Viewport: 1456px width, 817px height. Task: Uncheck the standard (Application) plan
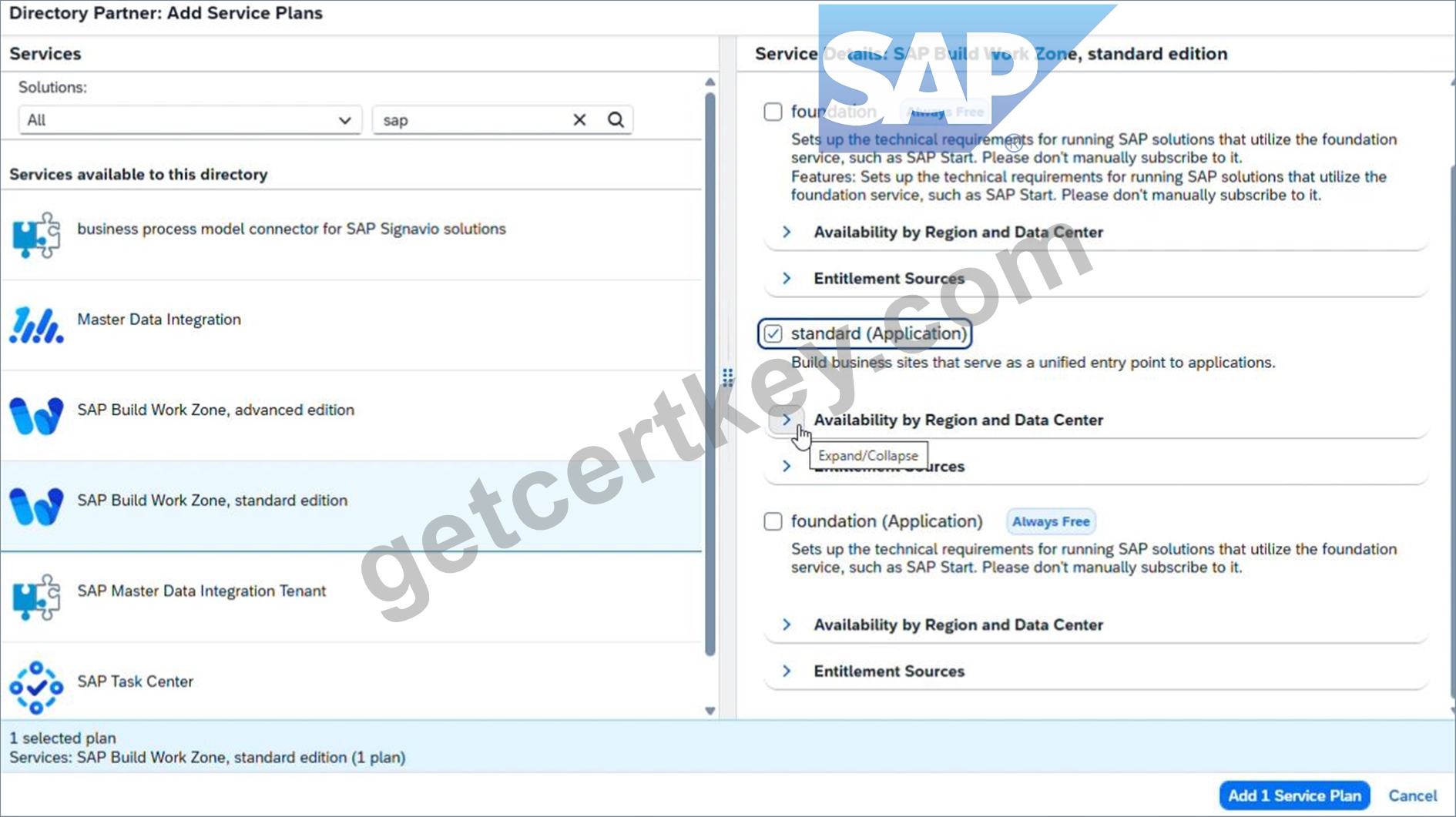coord(773,333)
